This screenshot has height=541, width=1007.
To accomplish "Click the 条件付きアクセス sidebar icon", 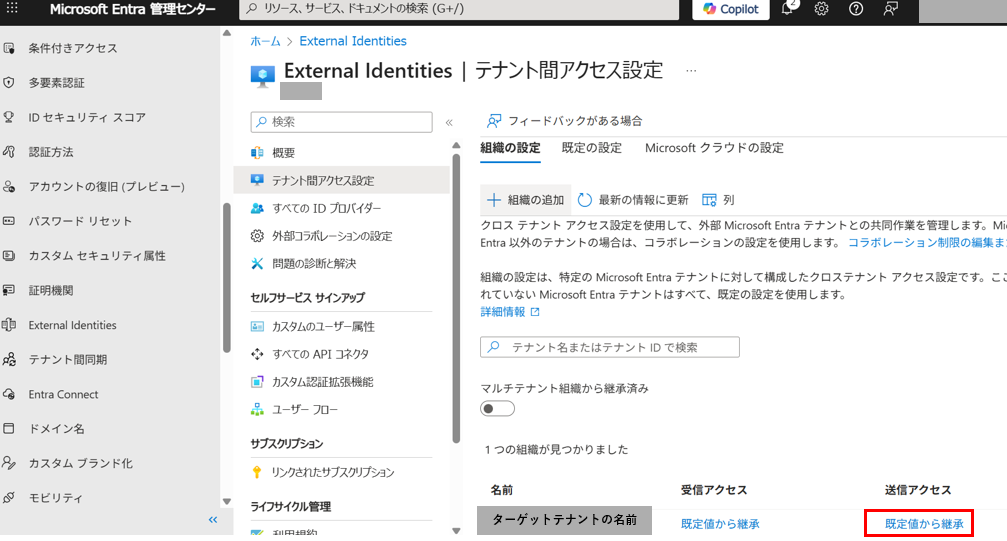I will (x=9, y=48).
